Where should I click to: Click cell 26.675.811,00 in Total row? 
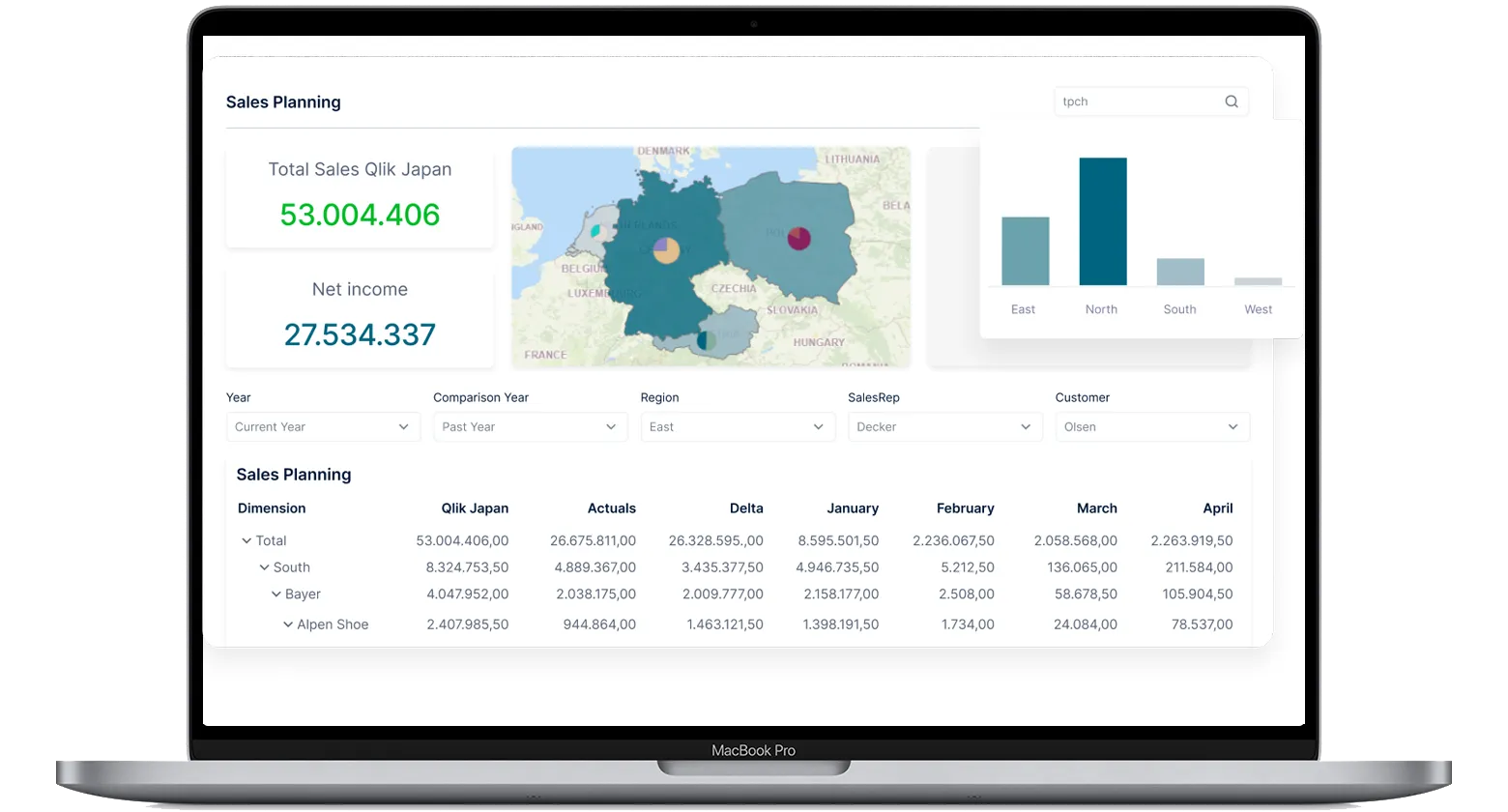tap(593, 541)
